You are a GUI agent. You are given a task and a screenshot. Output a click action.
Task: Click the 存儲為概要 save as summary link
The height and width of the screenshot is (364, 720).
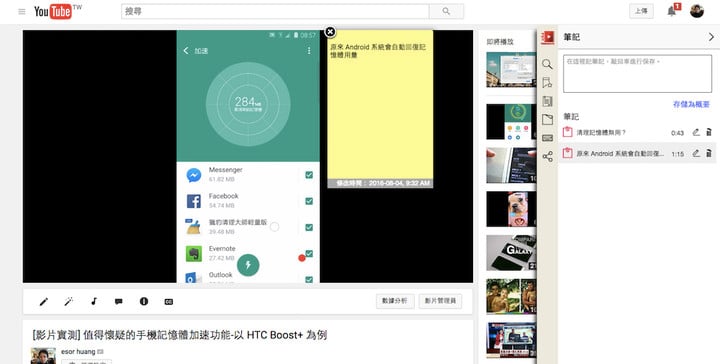(x=691, y=105)
